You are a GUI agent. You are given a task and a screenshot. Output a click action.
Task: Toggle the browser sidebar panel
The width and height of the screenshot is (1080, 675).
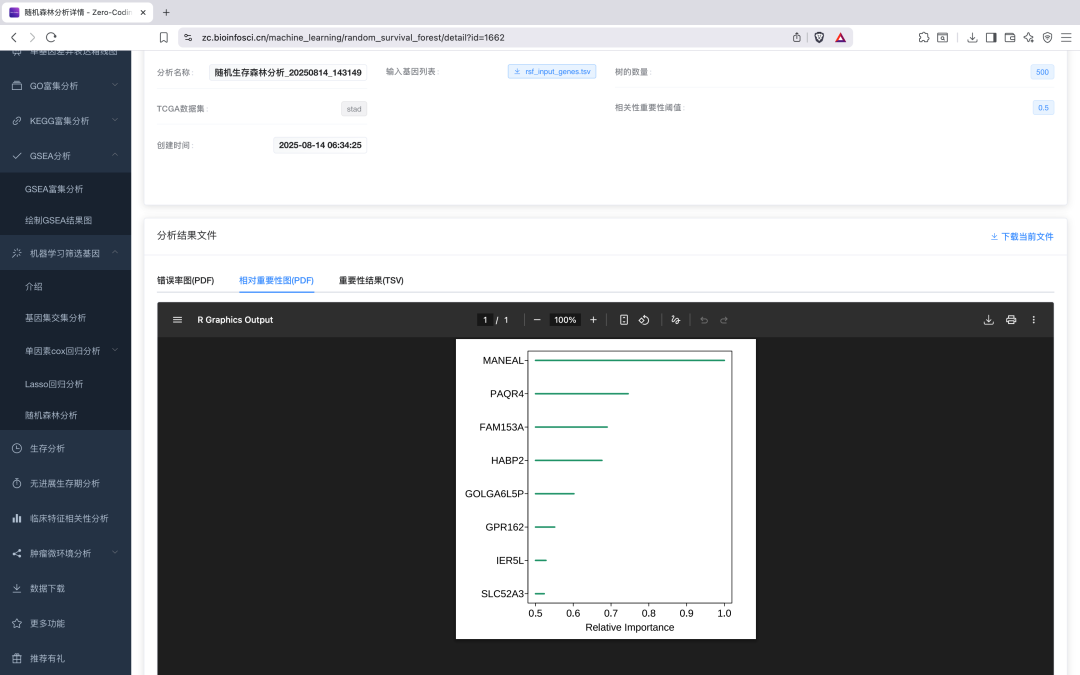coord(990,37)
